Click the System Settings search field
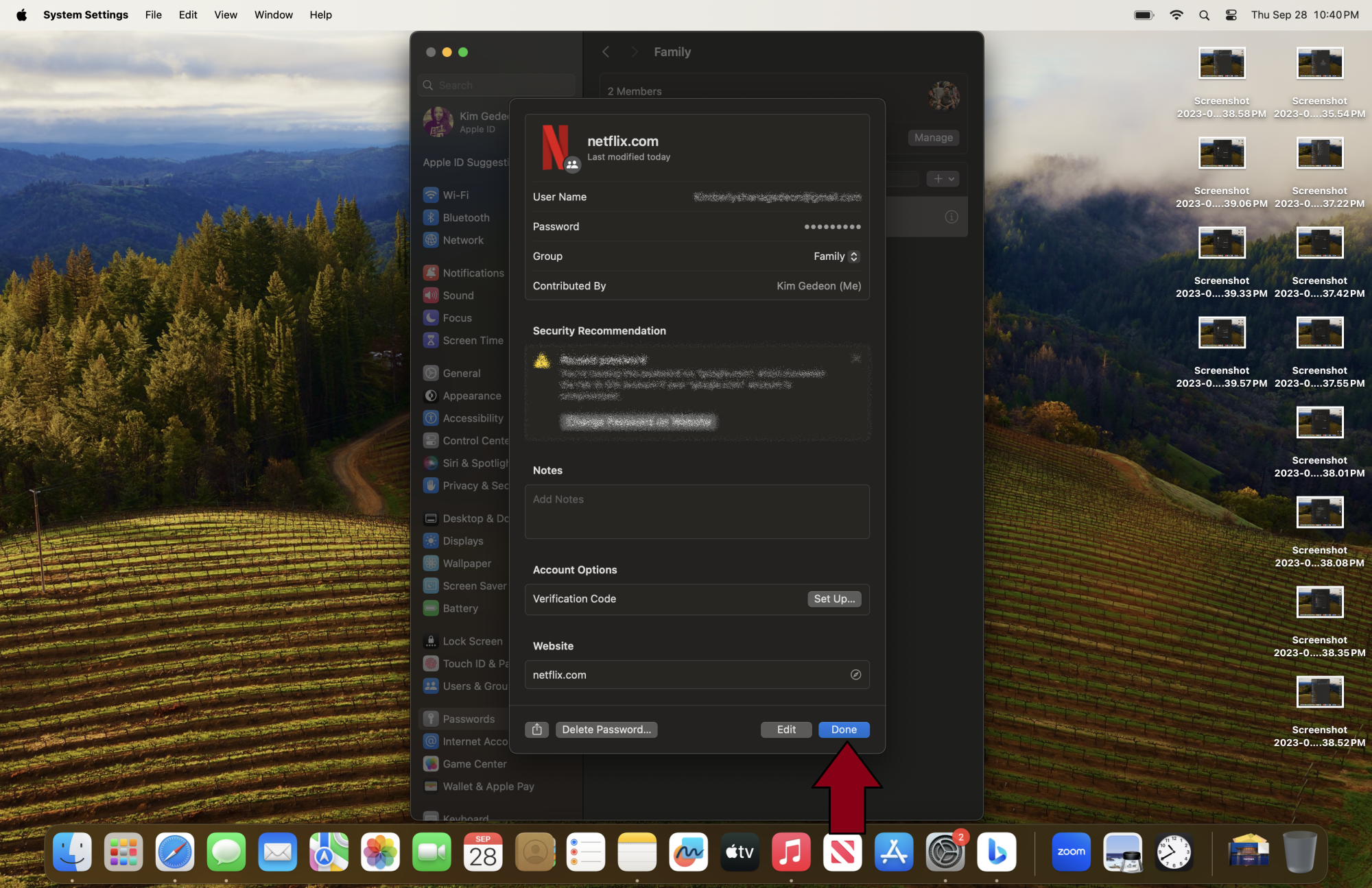 coord(497,85)
